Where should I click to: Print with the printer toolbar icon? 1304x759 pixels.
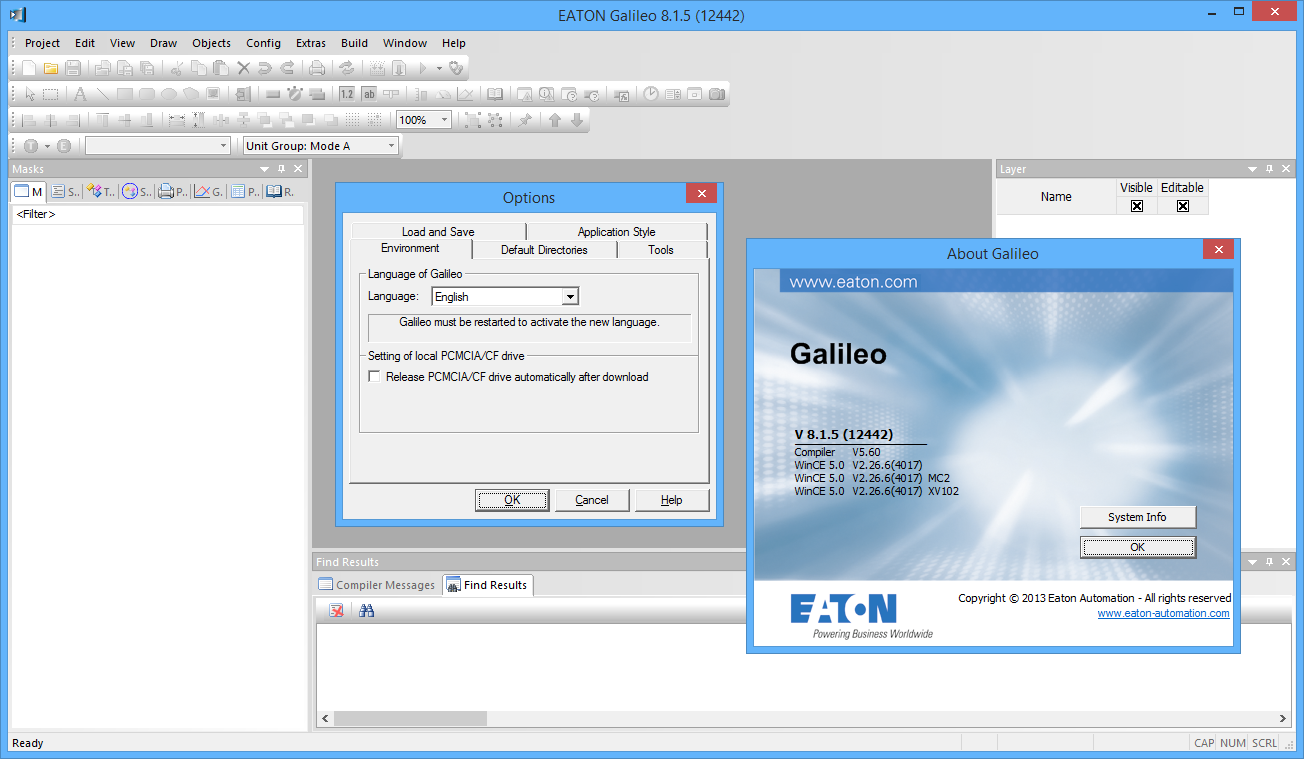click(x=317, y=69)
